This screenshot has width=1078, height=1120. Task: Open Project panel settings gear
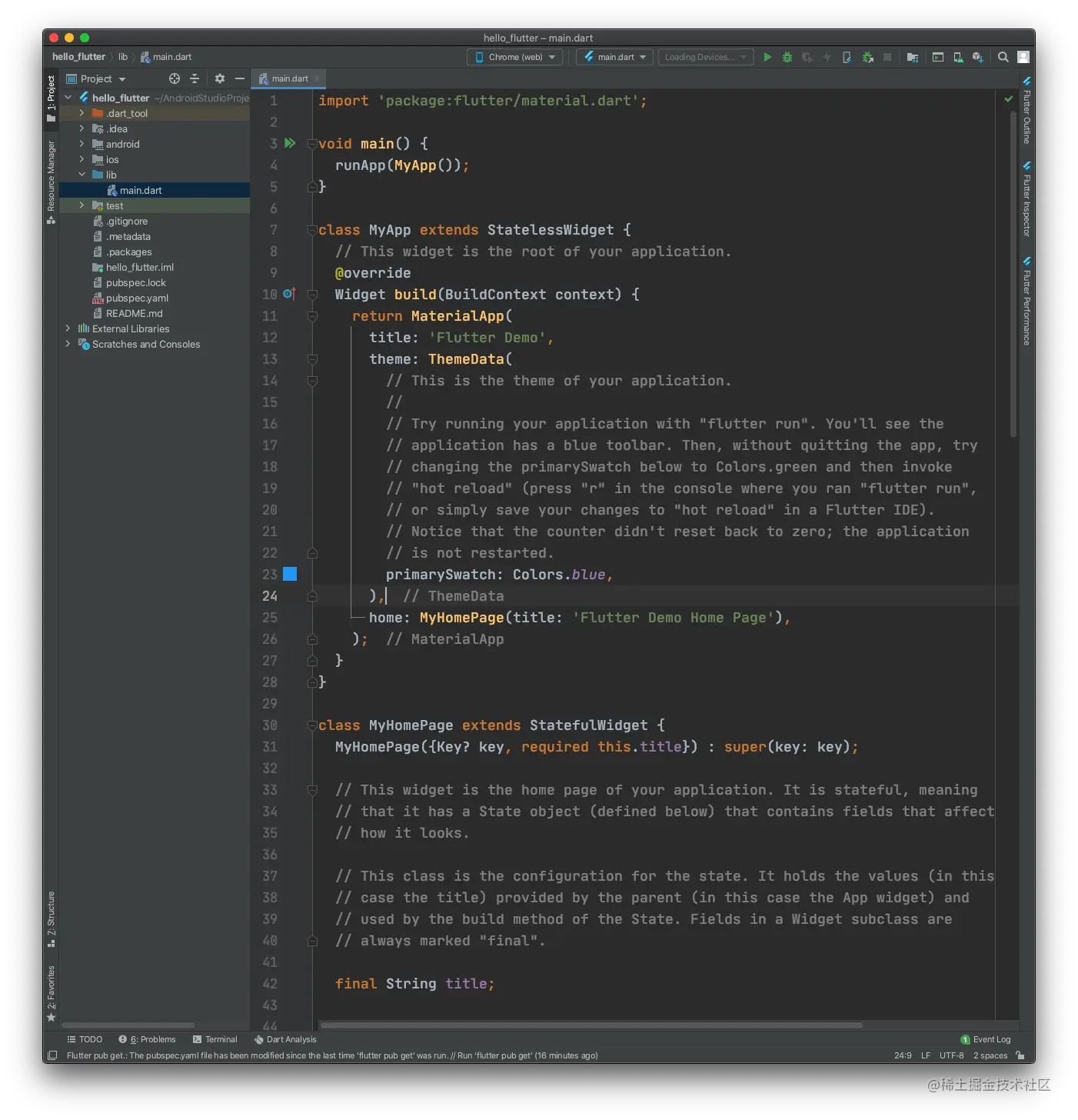coord(220,78)
